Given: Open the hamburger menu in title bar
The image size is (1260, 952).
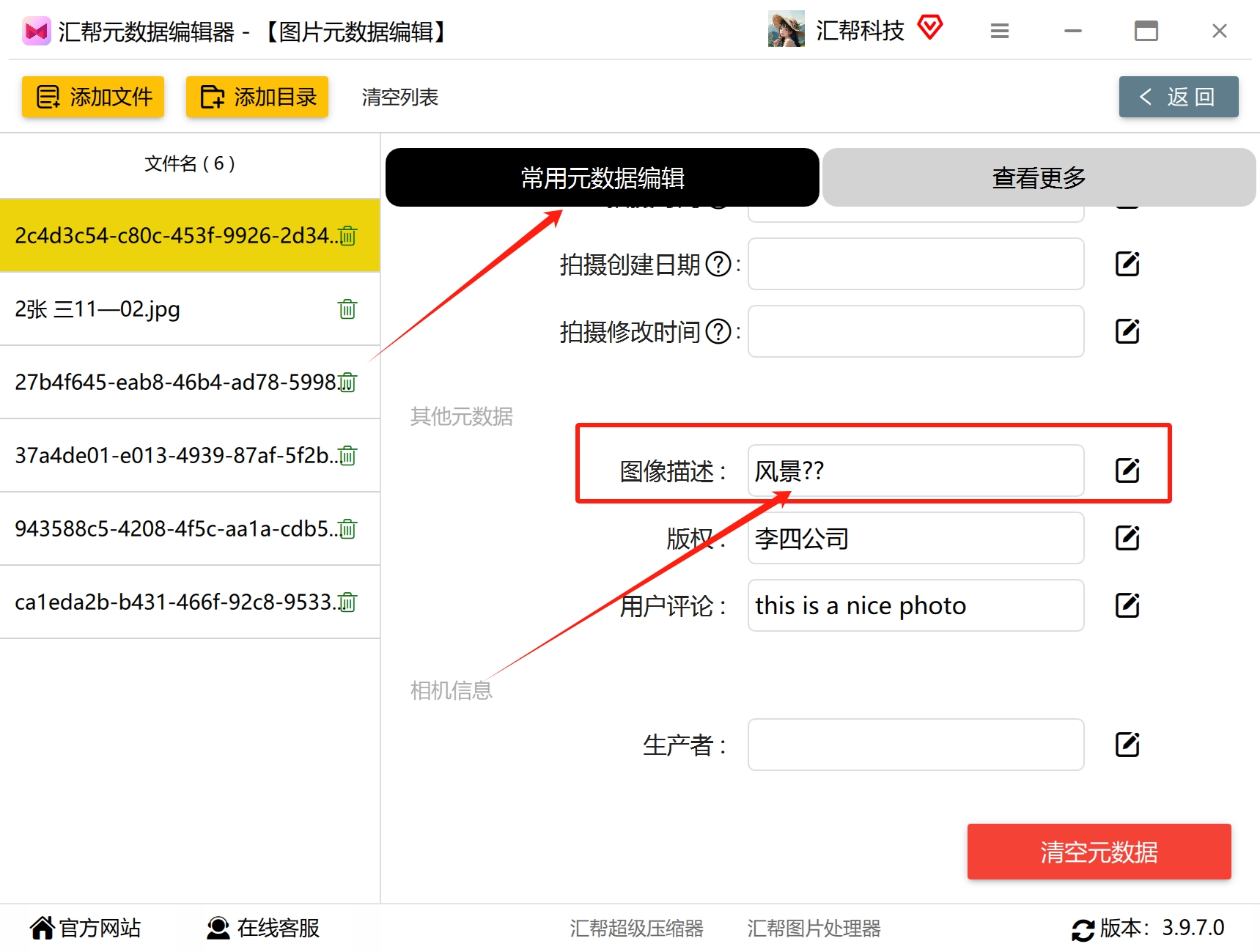Looking at the screenshot, I should (x=999, y=31).
